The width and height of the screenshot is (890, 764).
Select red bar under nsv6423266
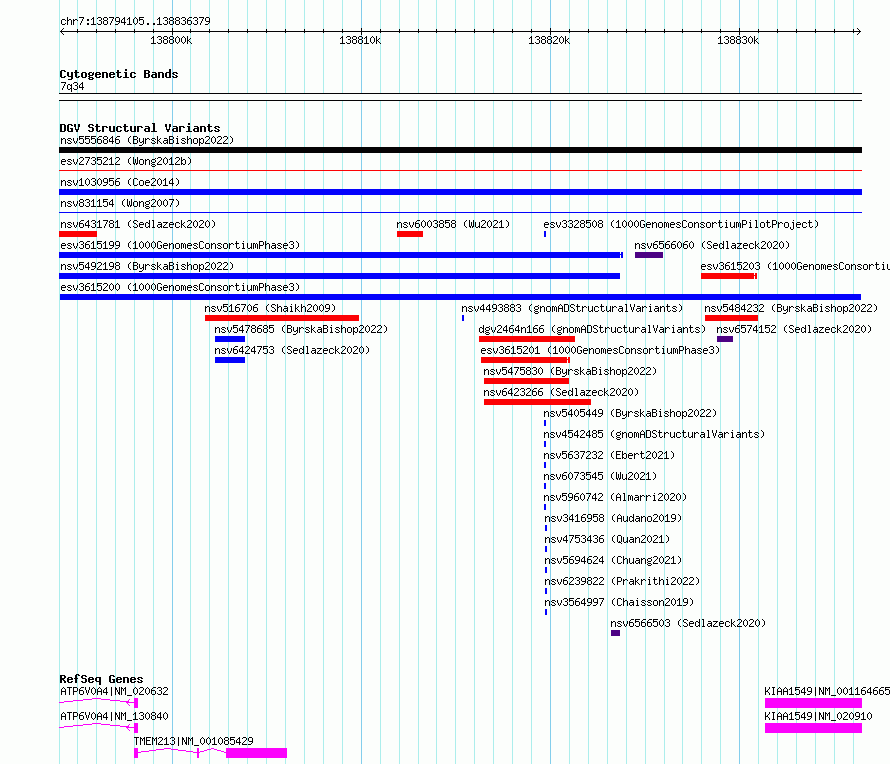[x=537, y=402]
